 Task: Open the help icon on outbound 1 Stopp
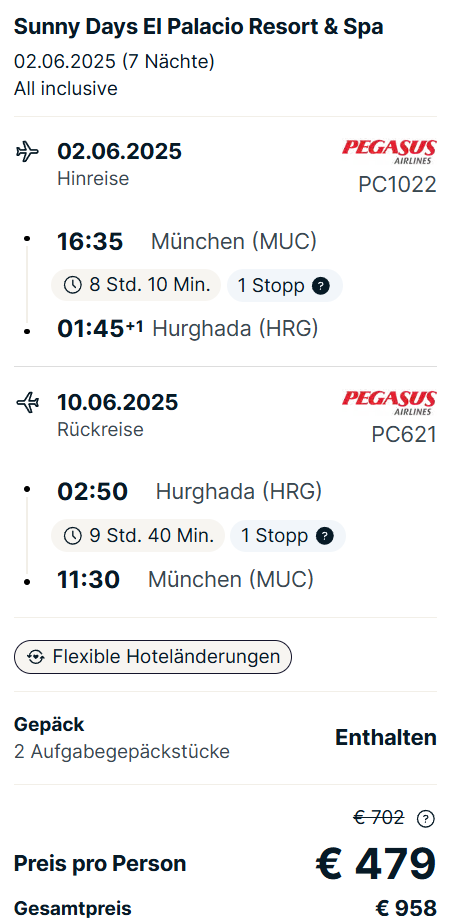pyautogui.click(x=320, y=286)
